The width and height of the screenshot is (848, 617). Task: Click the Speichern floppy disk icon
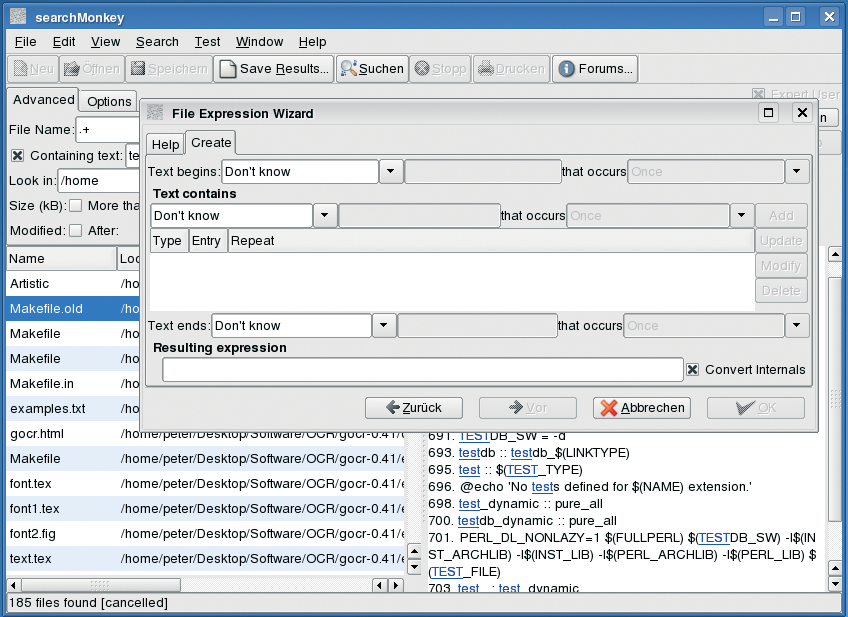(x=138, y=68)
